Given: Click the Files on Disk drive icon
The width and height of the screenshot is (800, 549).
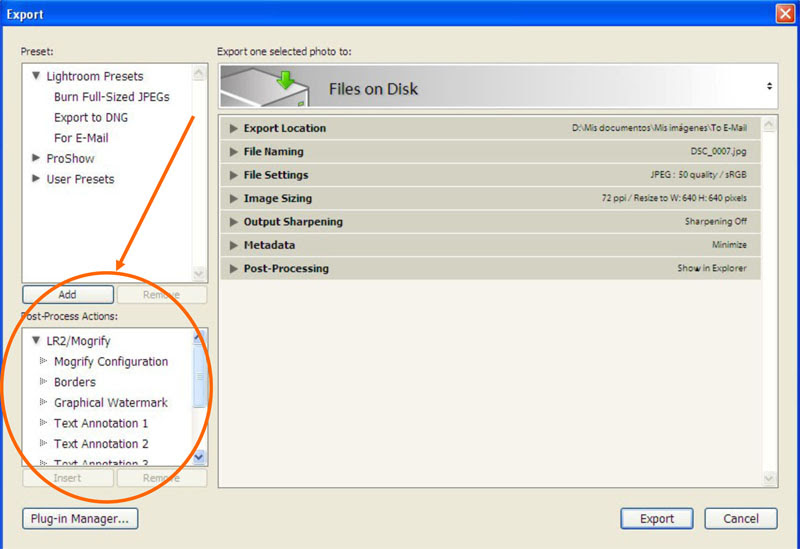Looking at the screenshot, I should (265, 88).
